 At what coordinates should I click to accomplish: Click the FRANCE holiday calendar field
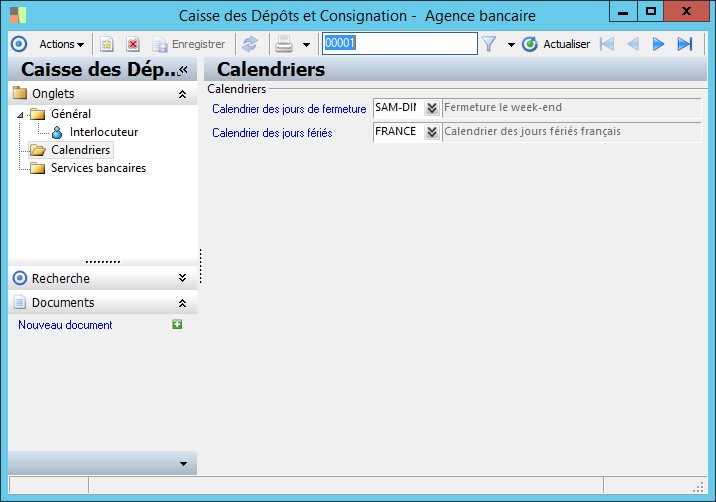click(398, 132)
